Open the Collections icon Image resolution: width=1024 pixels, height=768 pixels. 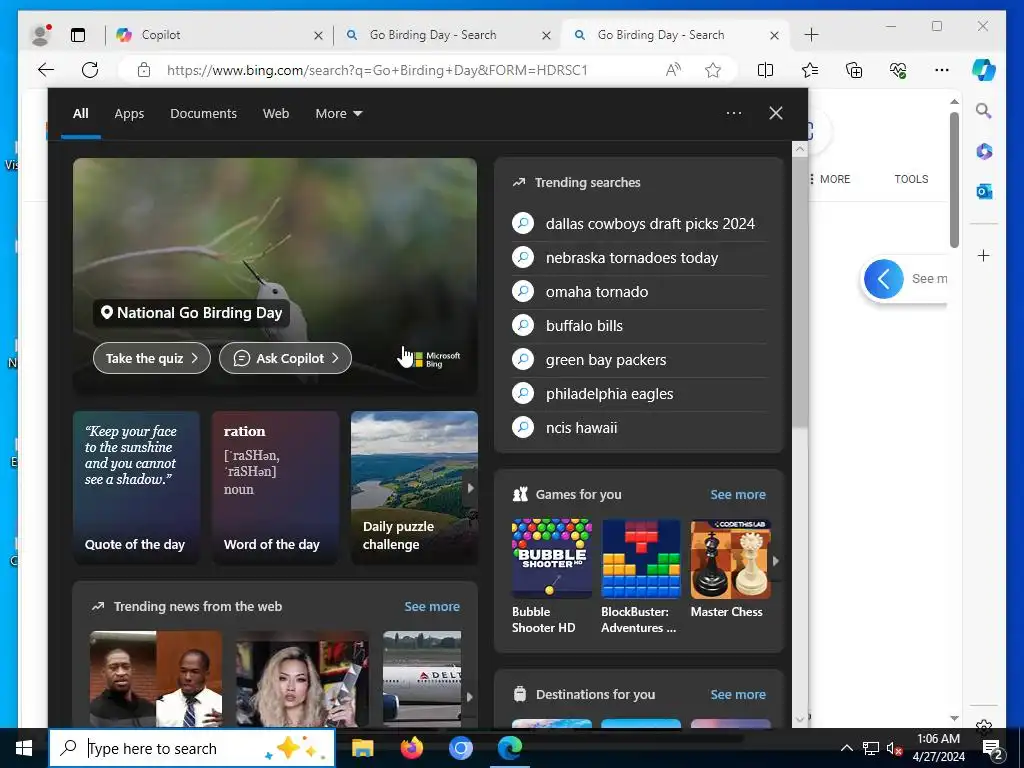[854, 70]
